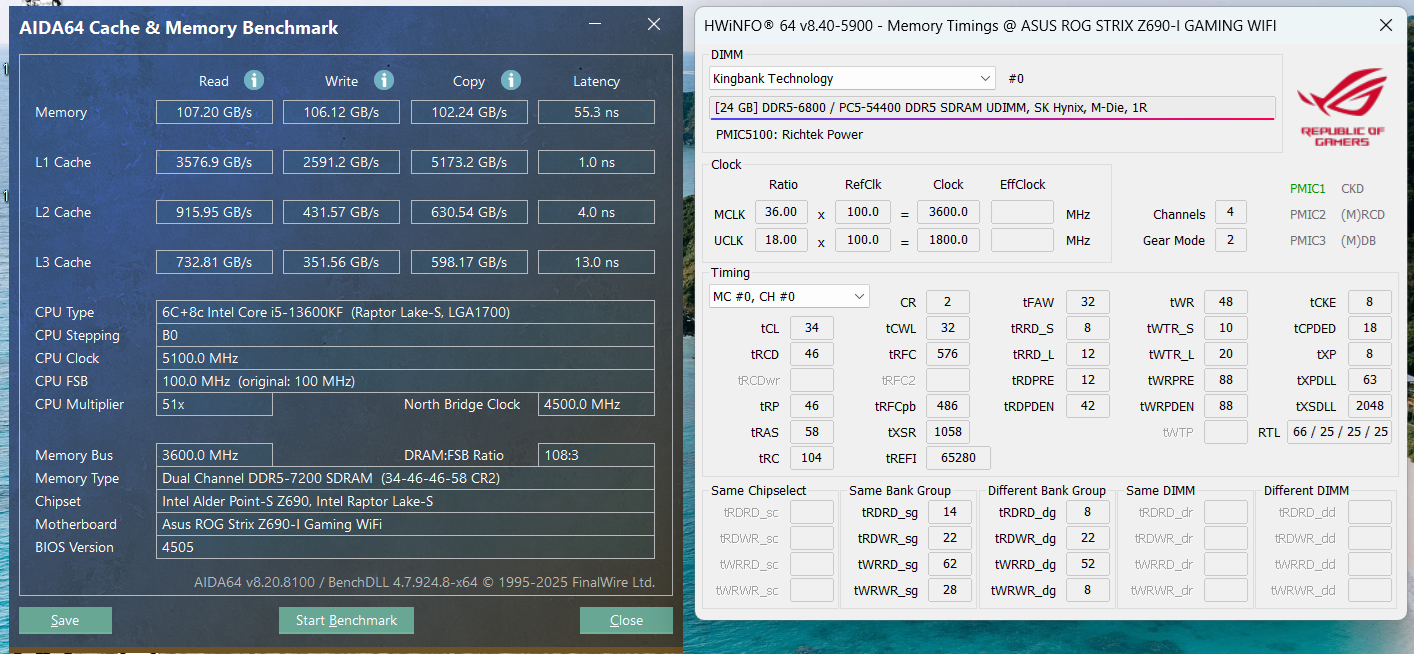
Task: Click tRFC value 576
Action: (948, 354)
